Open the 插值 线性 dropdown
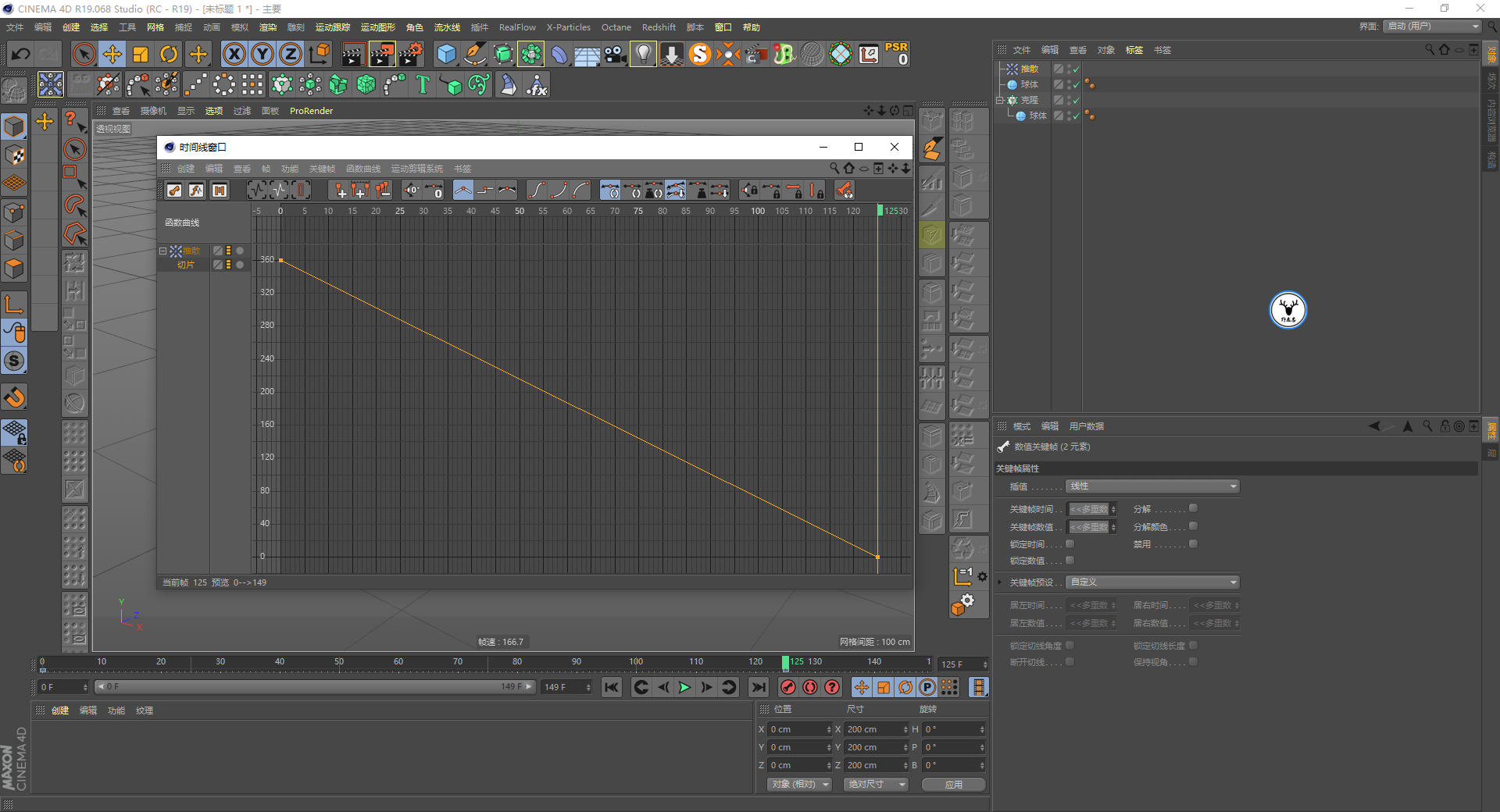The height and width of the screenshot is (812, 1500). click(x=1153, y=486)
